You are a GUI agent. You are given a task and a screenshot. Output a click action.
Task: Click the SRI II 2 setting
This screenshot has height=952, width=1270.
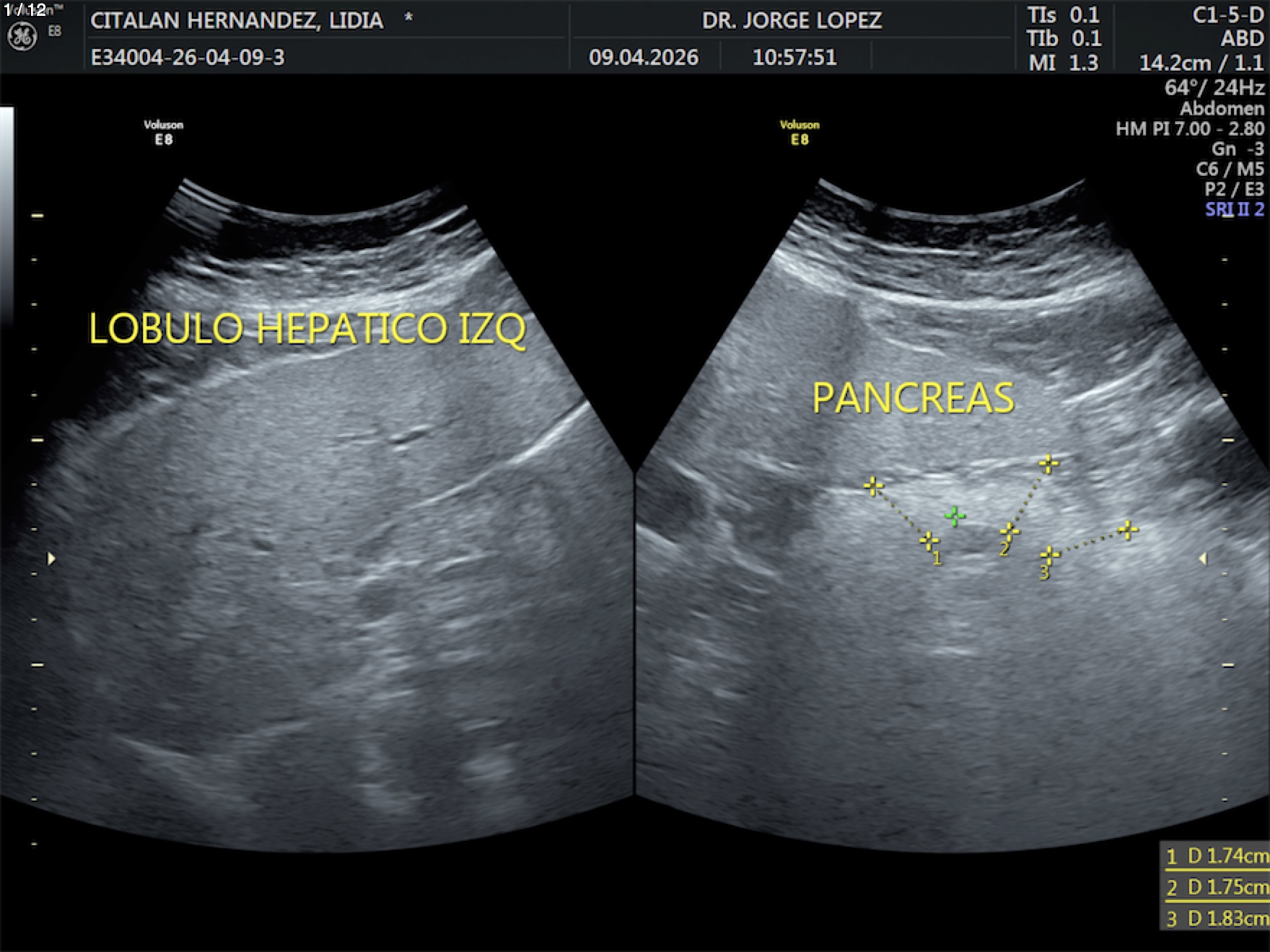coord(1234,210)
